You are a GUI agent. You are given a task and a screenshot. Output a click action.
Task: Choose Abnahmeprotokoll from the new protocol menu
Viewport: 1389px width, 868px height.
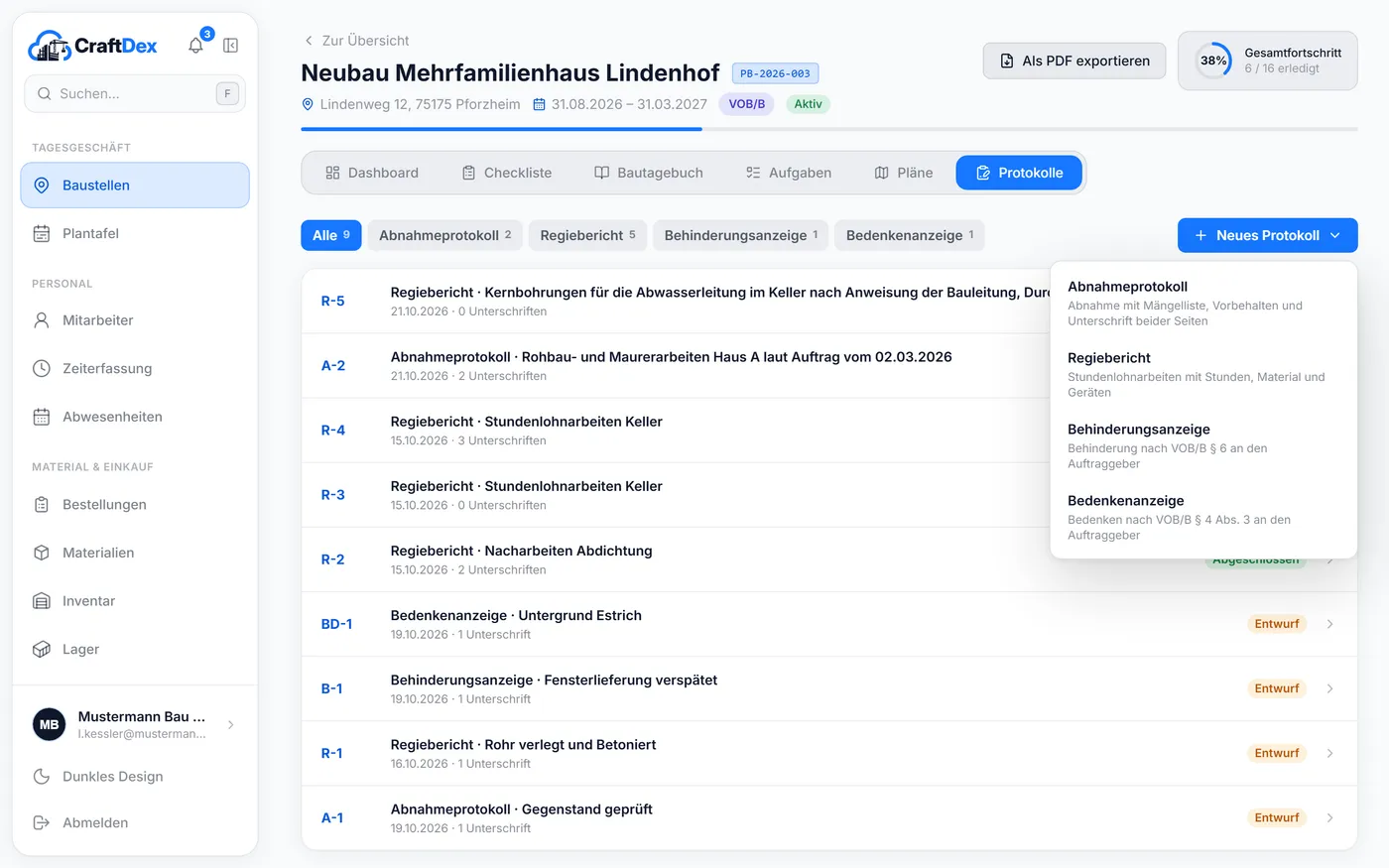(x=1203, y=303)
